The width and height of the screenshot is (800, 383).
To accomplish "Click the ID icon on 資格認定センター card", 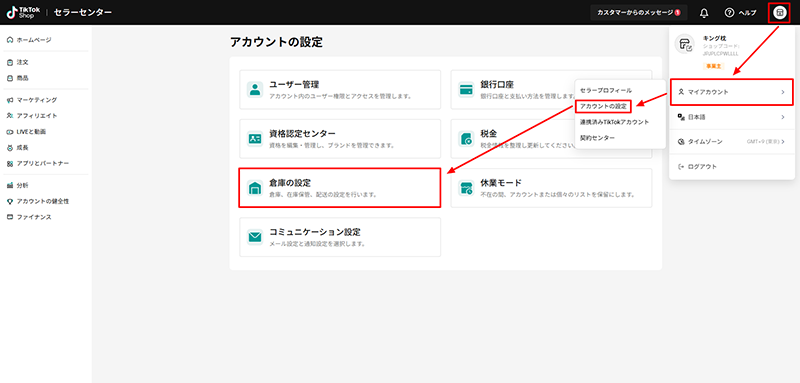I will (255, 139).
